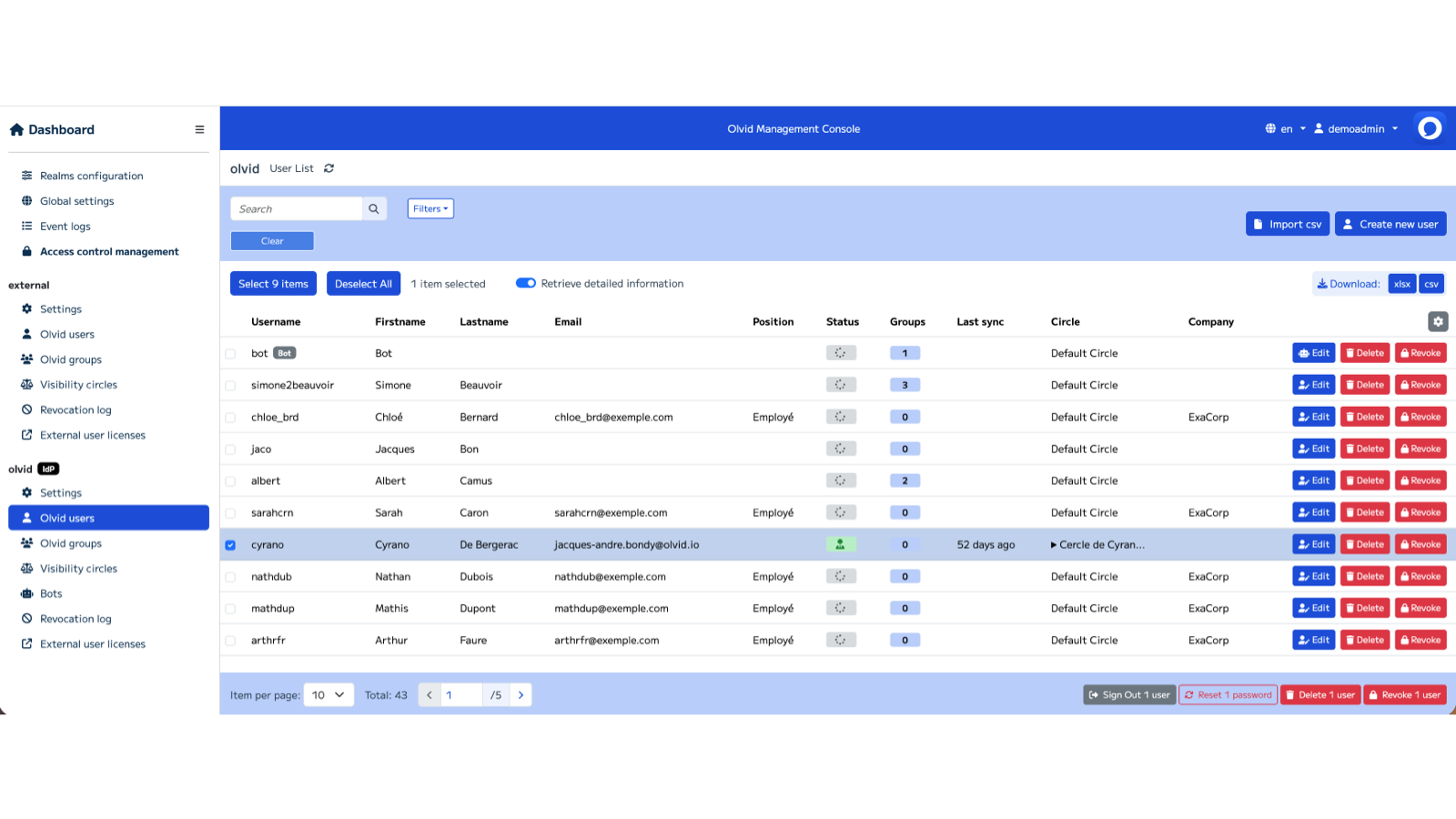The image size is (1456, 819).
Task: Open Visibility circles in external section
Action: coord(79,384)
